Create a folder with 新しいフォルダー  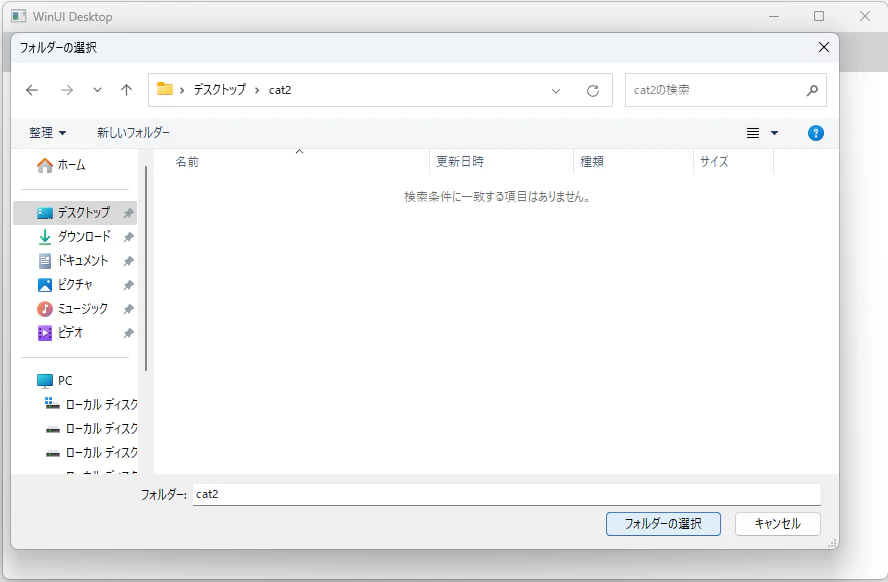click(x=133, y=132)
